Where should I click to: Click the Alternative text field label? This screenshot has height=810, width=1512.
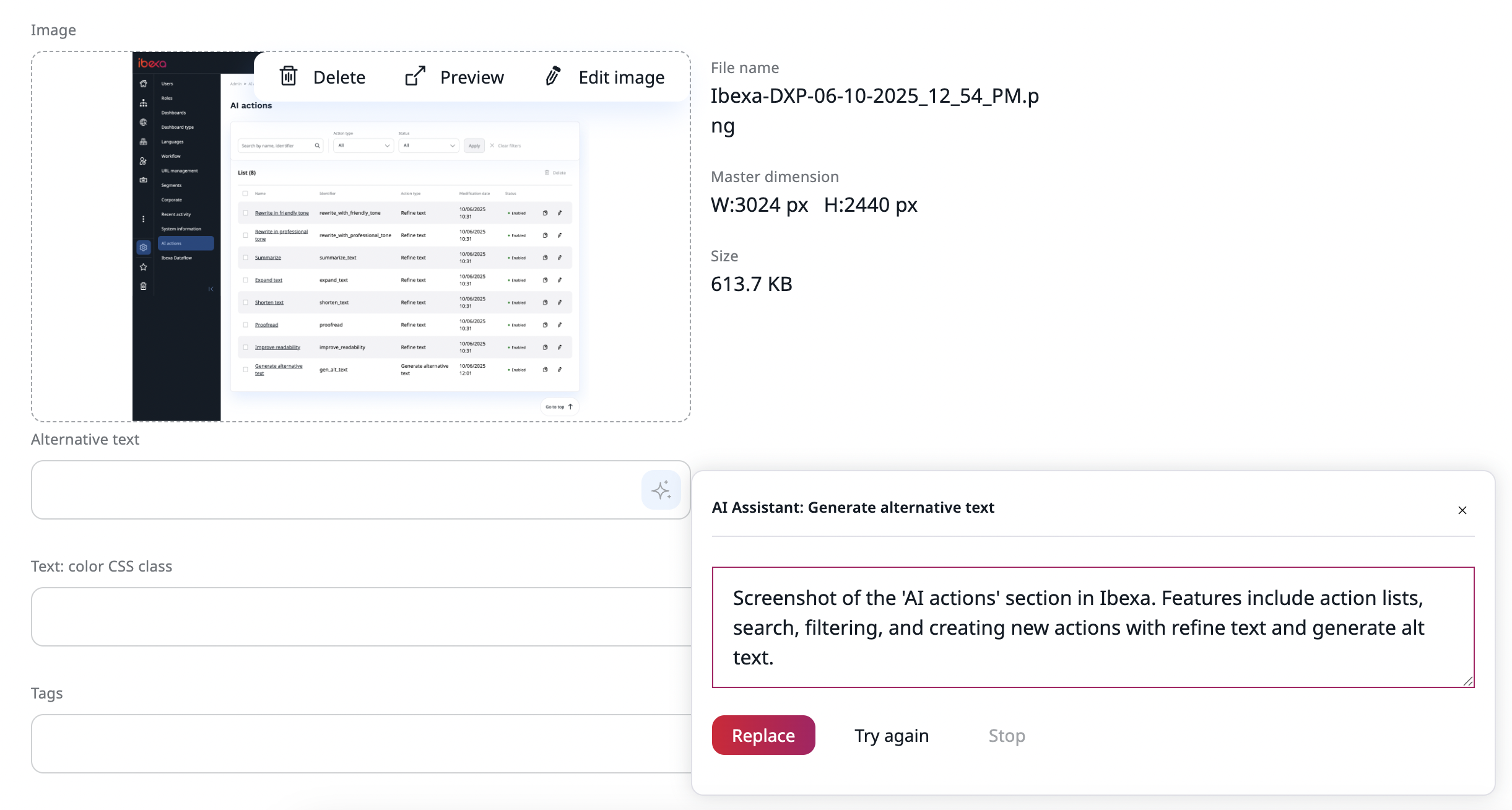pos(85,440)
